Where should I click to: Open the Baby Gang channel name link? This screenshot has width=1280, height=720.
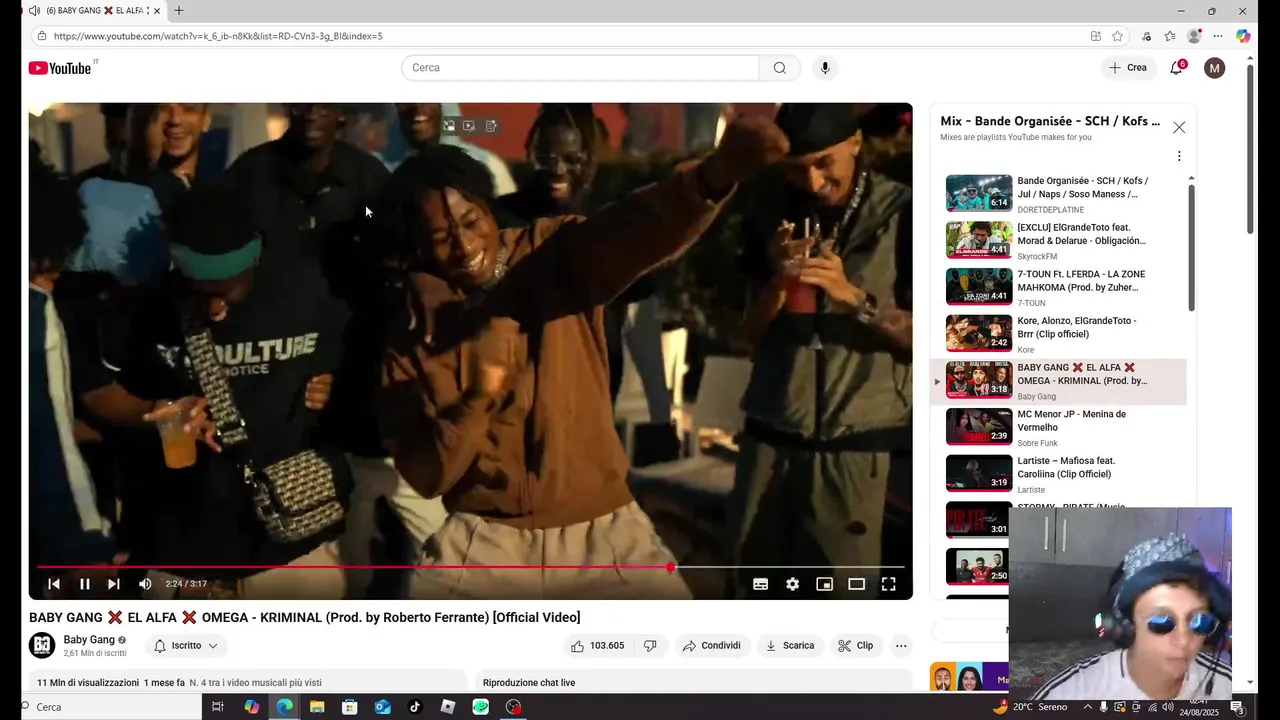click(x=89, y=640)
